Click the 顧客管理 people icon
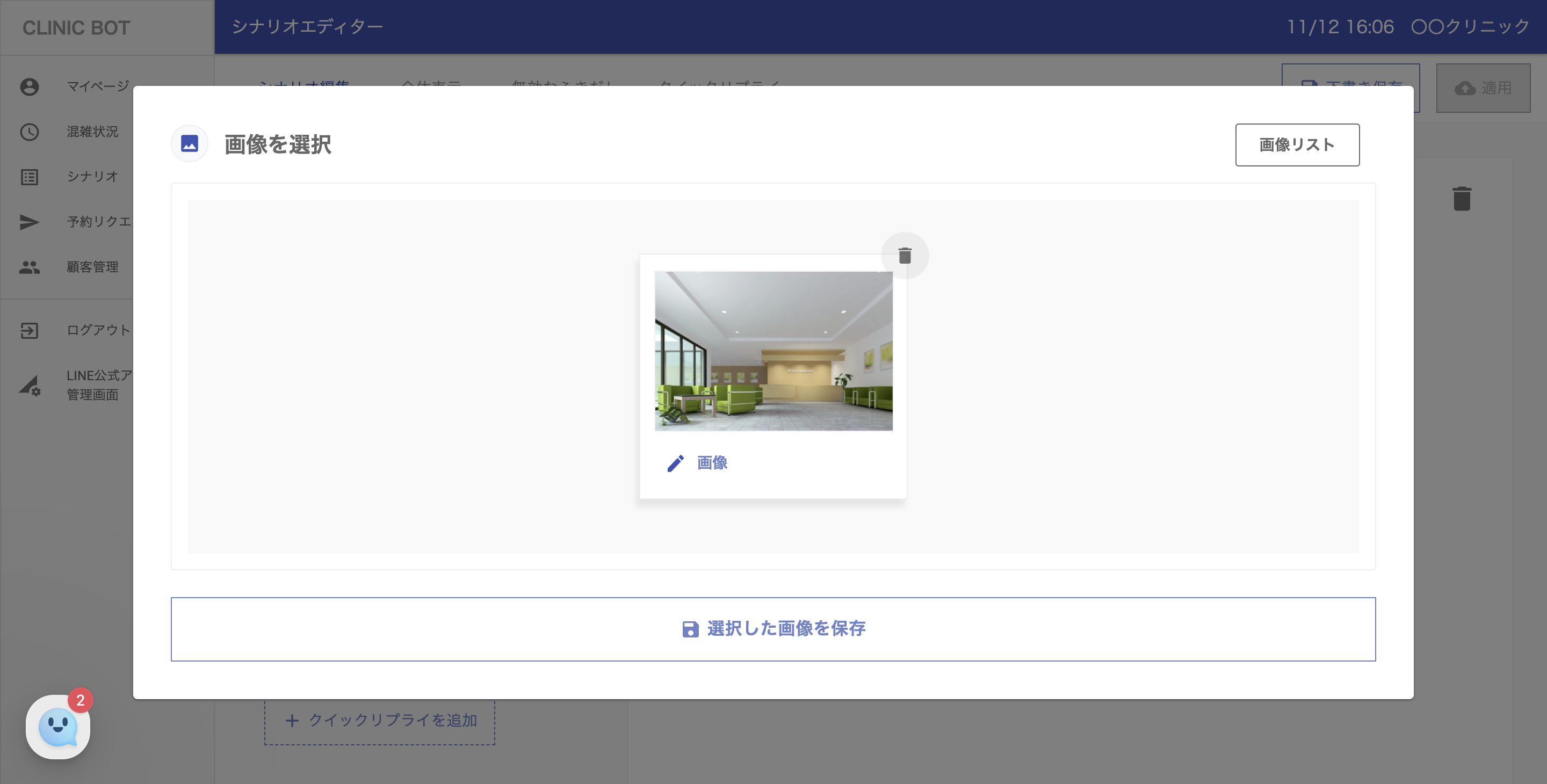The height and width of the screenshot is (784, 1547). pos(30,267)
